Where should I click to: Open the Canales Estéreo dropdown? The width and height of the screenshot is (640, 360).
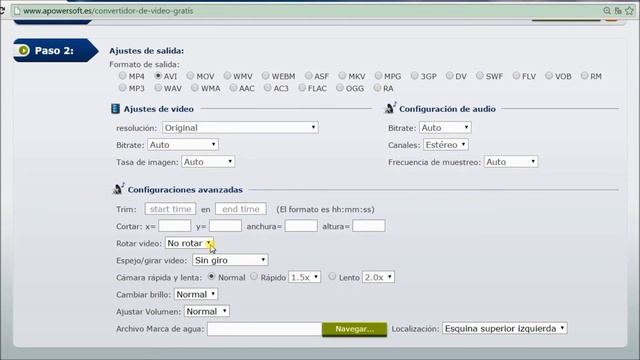point(446,144)
